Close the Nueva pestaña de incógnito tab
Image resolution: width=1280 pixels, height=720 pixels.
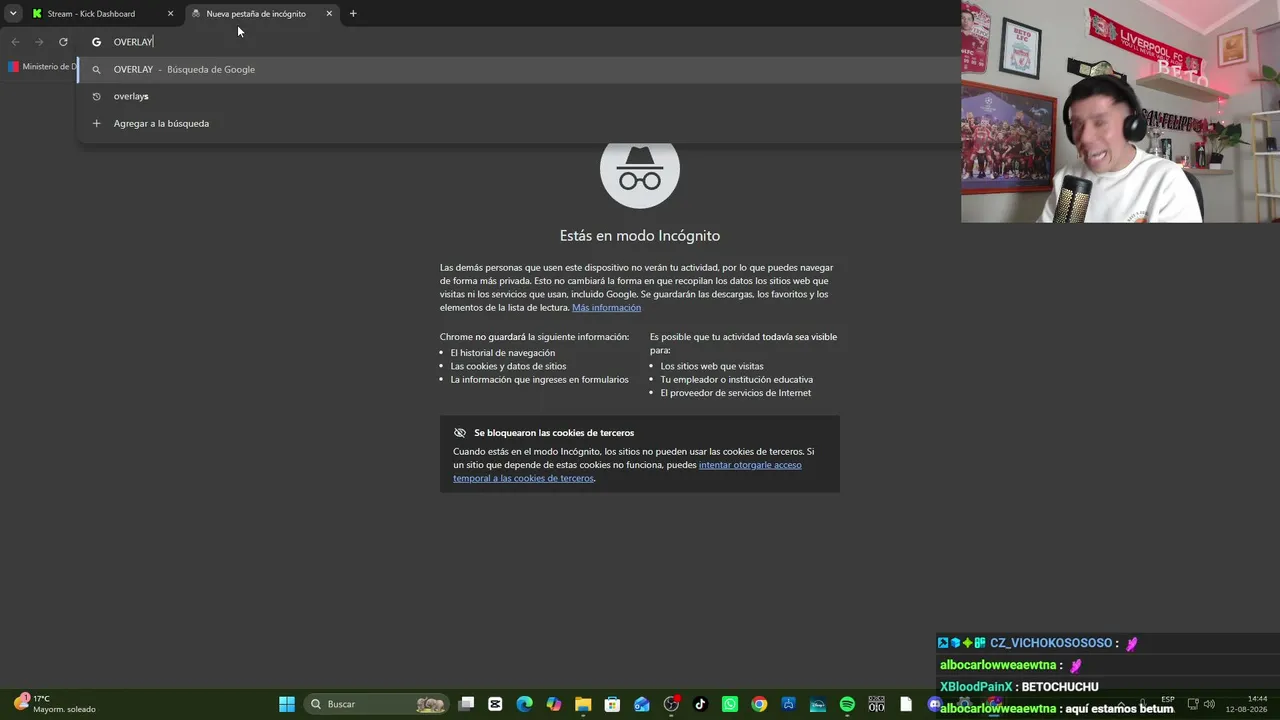[329, 14]
